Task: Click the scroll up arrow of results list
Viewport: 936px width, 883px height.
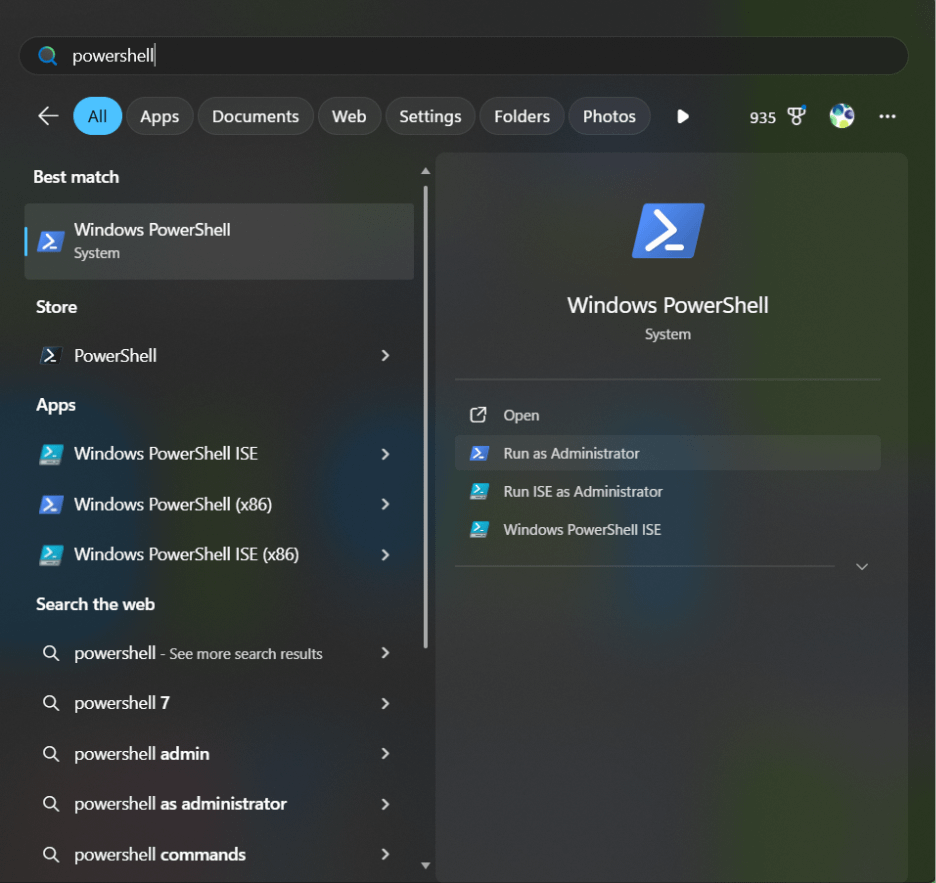Action: coord(426,171)
